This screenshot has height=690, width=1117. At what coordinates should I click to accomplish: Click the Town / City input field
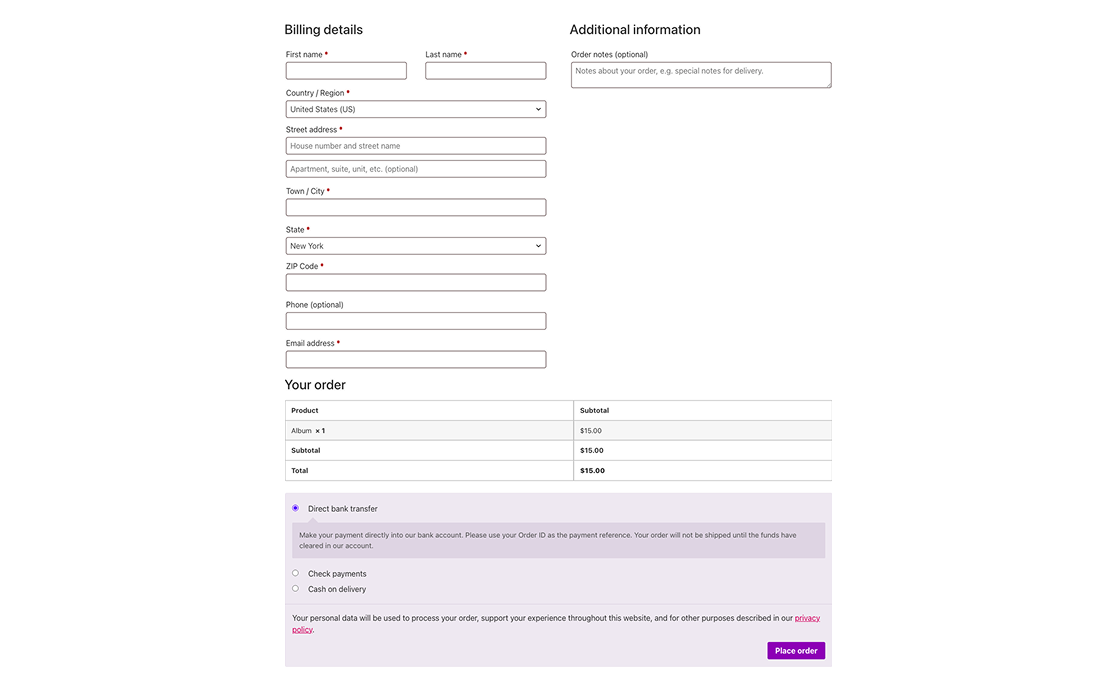click(415, 207)
